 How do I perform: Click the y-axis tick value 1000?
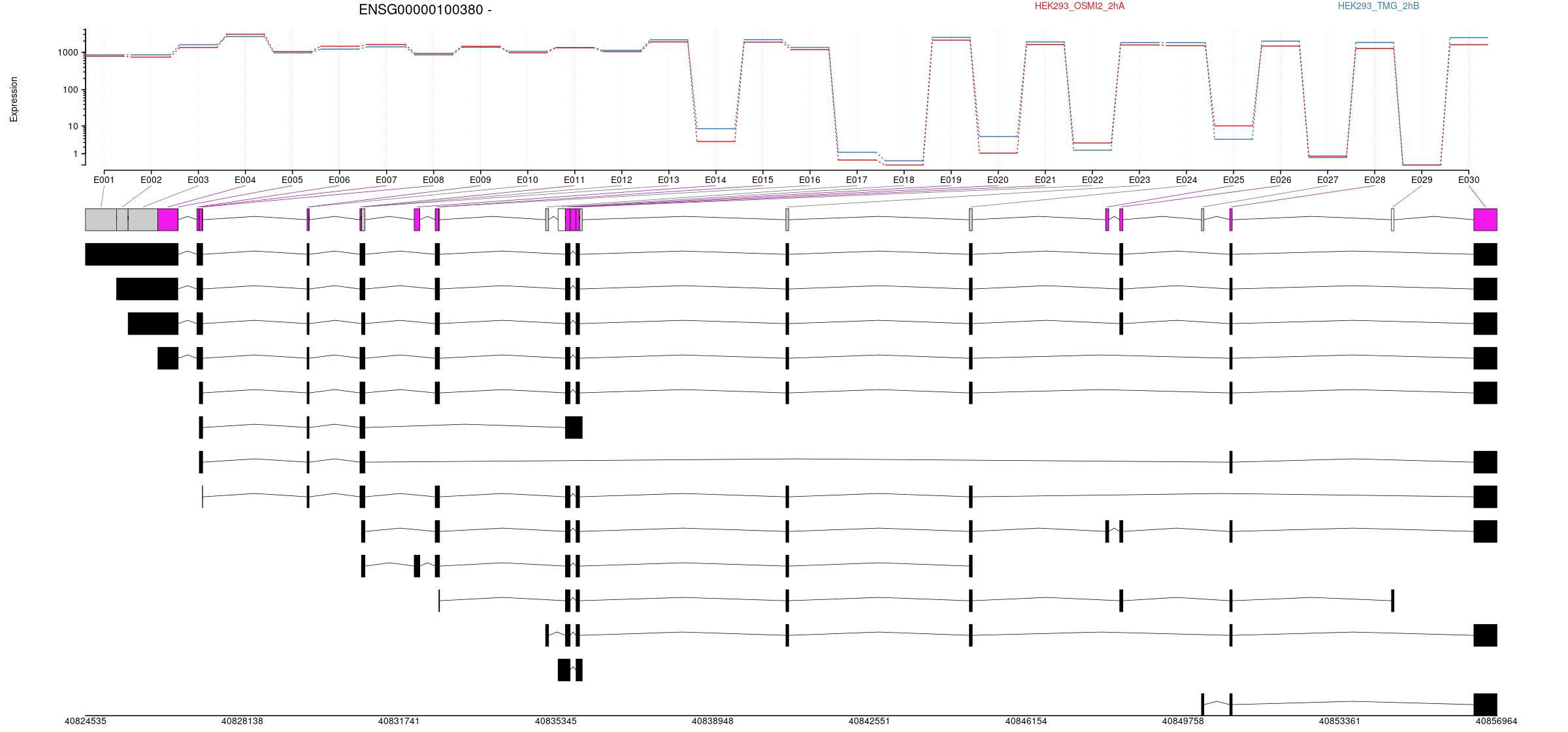68,52
